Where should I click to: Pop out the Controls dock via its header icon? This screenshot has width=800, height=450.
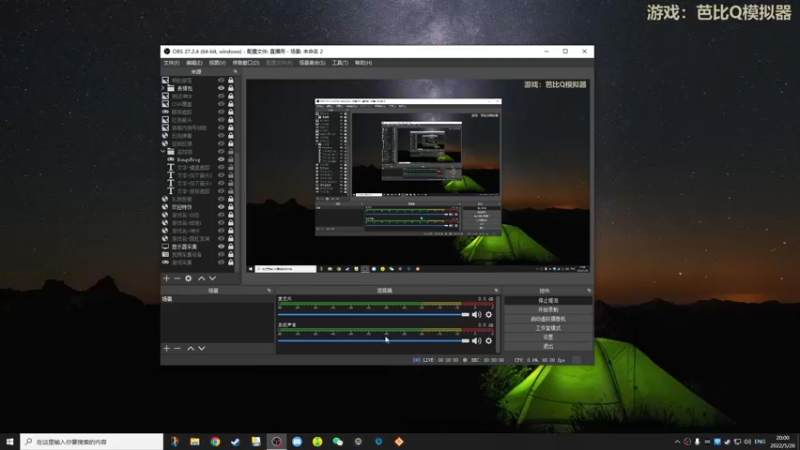pos(589,290)
